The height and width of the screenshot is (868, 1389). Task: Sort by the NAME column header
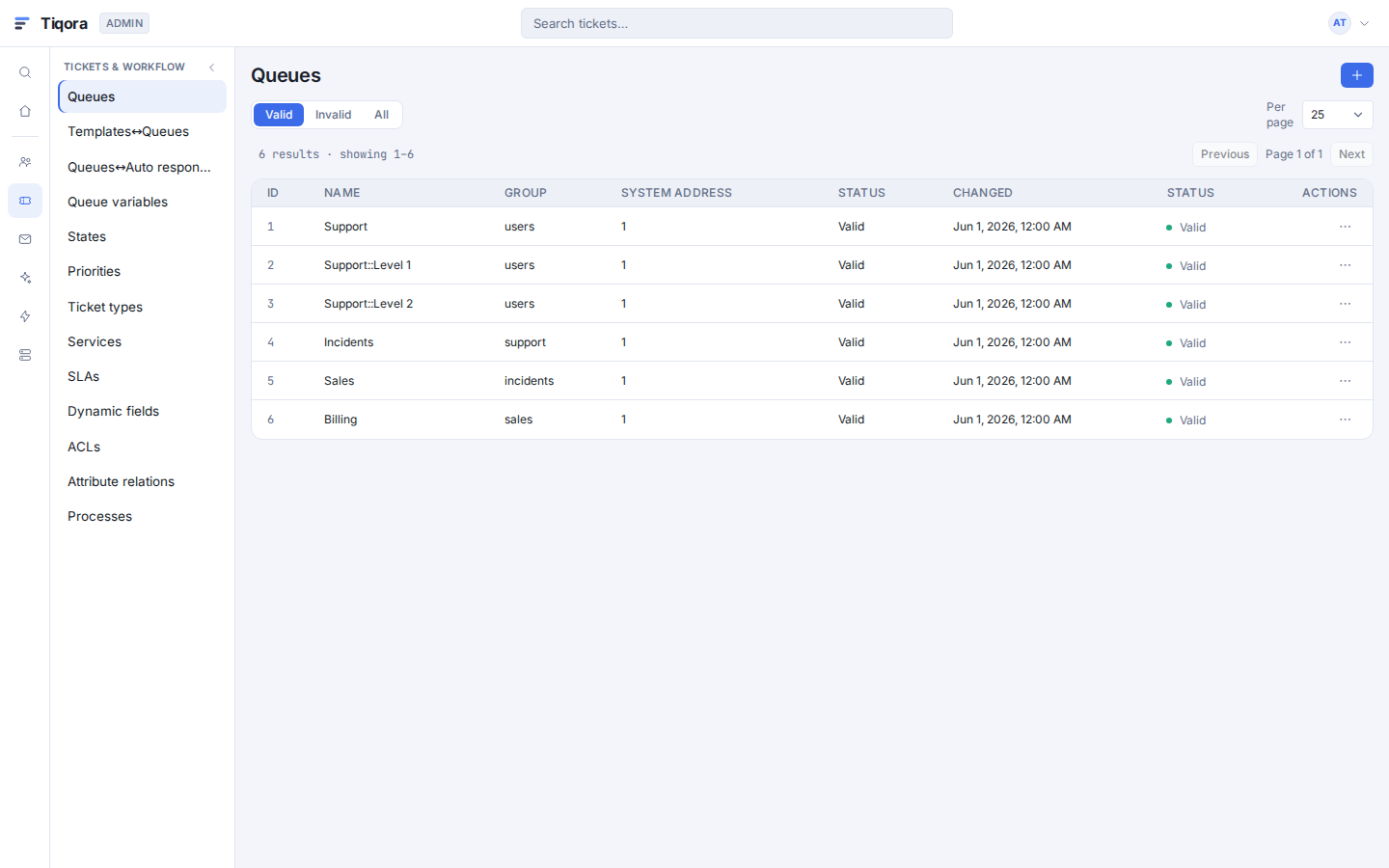pos(342,193)
